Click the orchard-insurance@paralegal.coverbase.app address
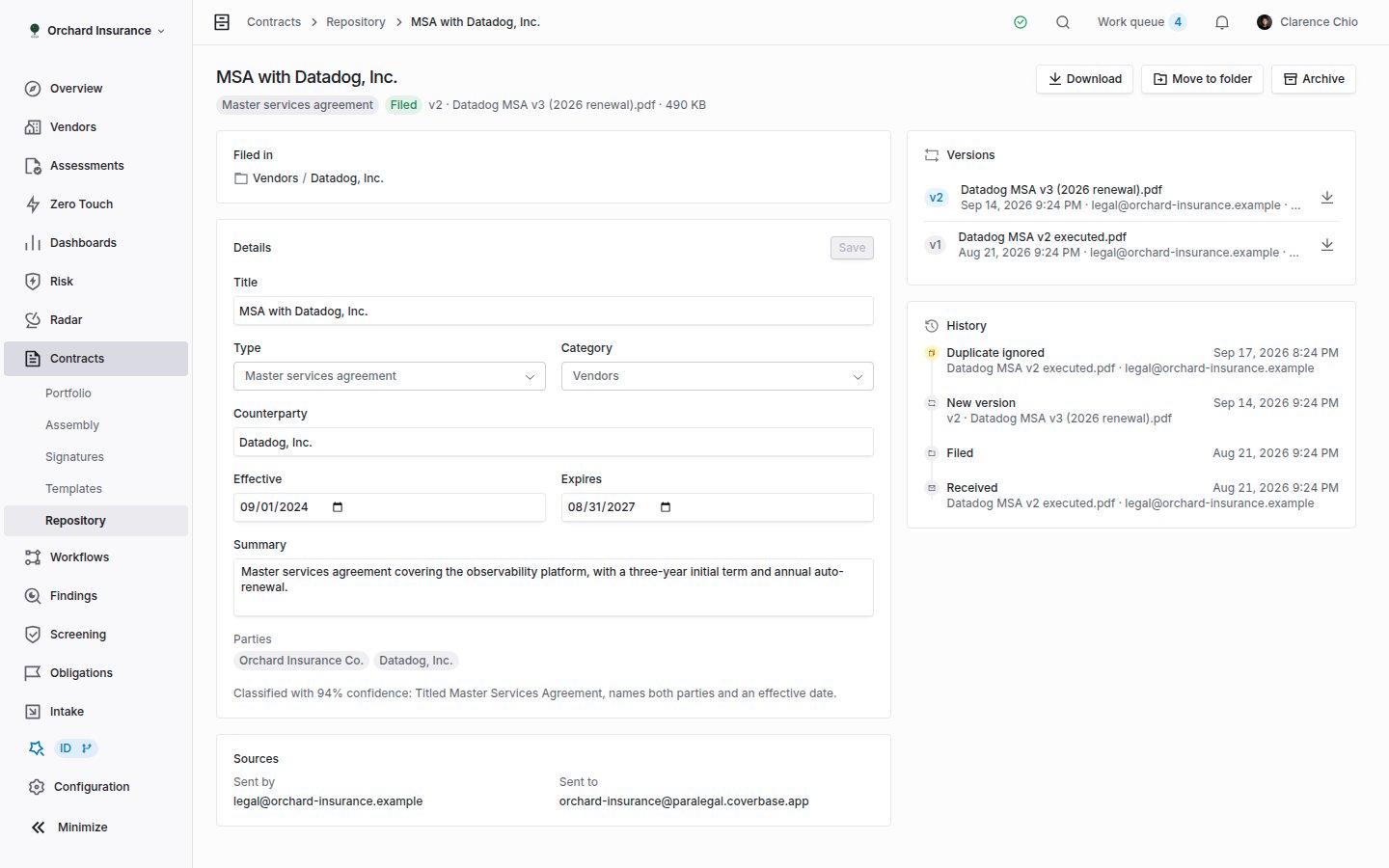 point(684,801)
